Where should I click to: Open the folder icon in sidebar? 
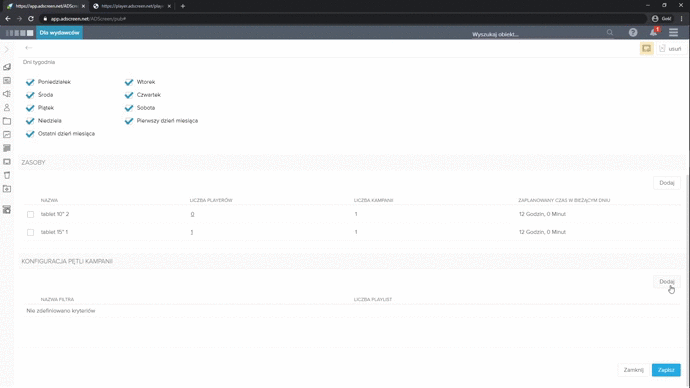point(7,121)
